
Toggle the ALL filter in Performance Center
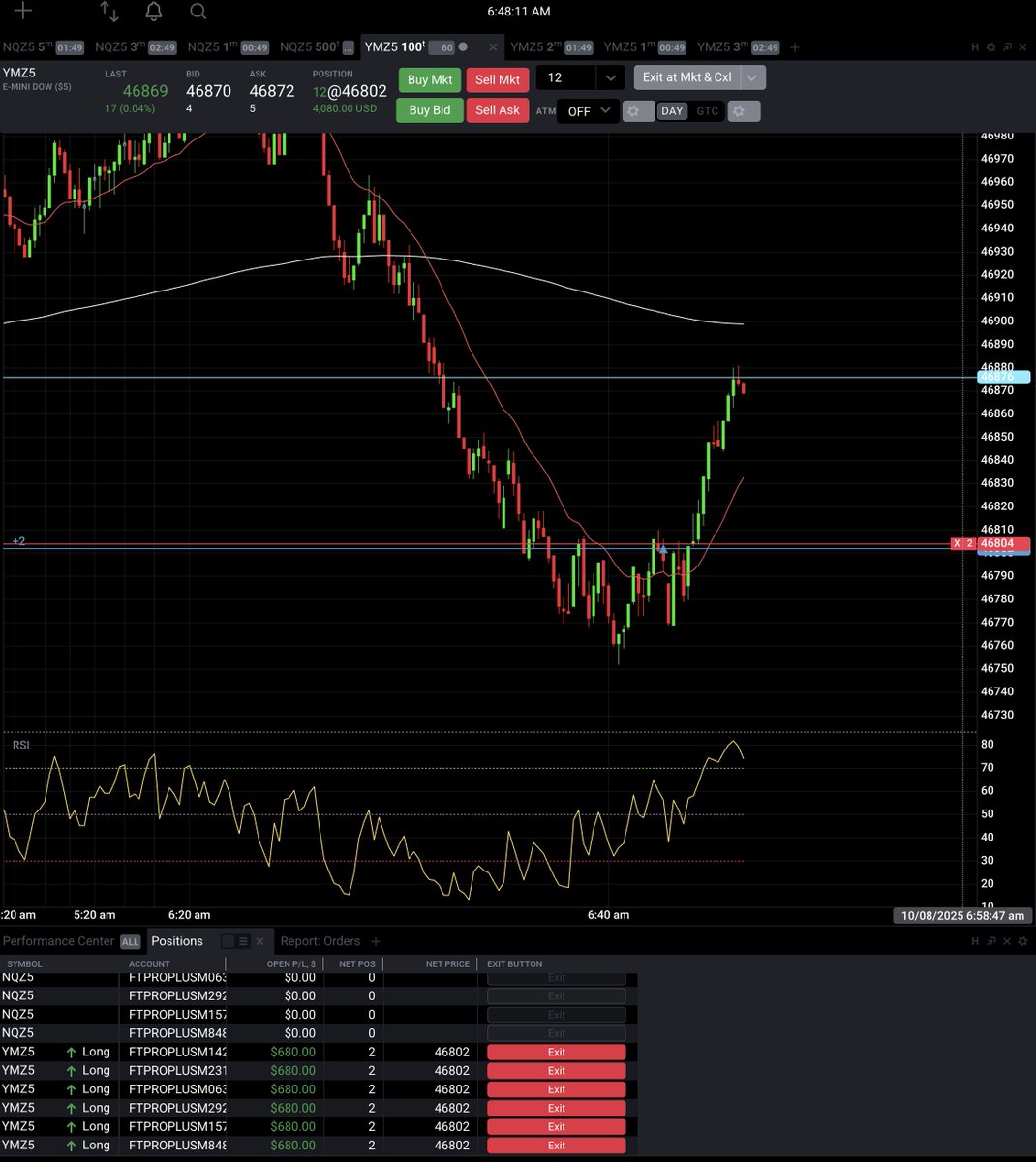(130, 941)
